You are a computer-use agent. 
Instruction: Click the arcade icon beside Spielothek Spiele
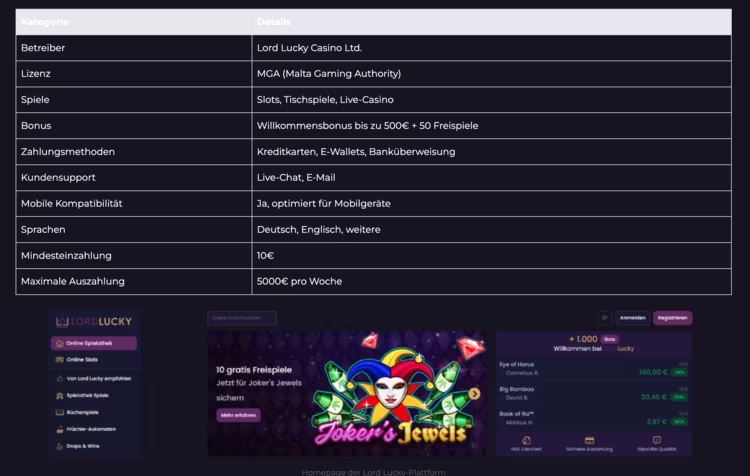pyautogui.click(x=59, y=396)
